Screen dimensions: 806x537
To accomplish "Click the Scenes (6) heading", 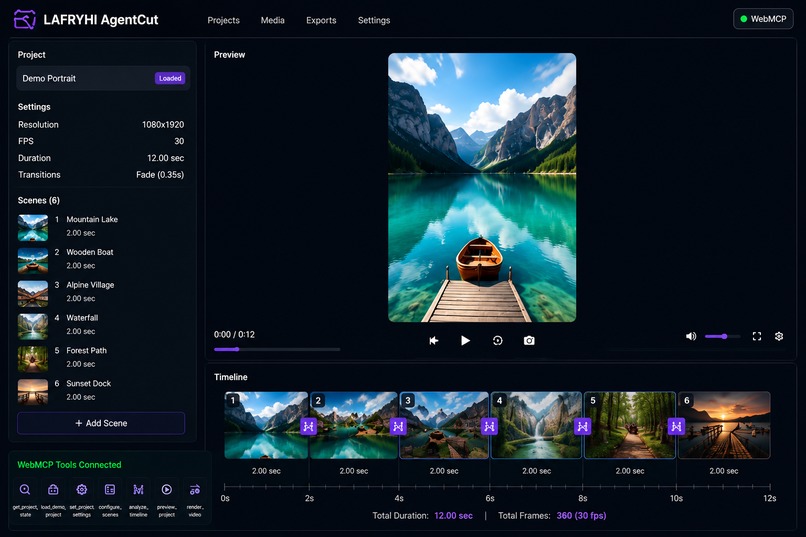I will pos(39,200).
